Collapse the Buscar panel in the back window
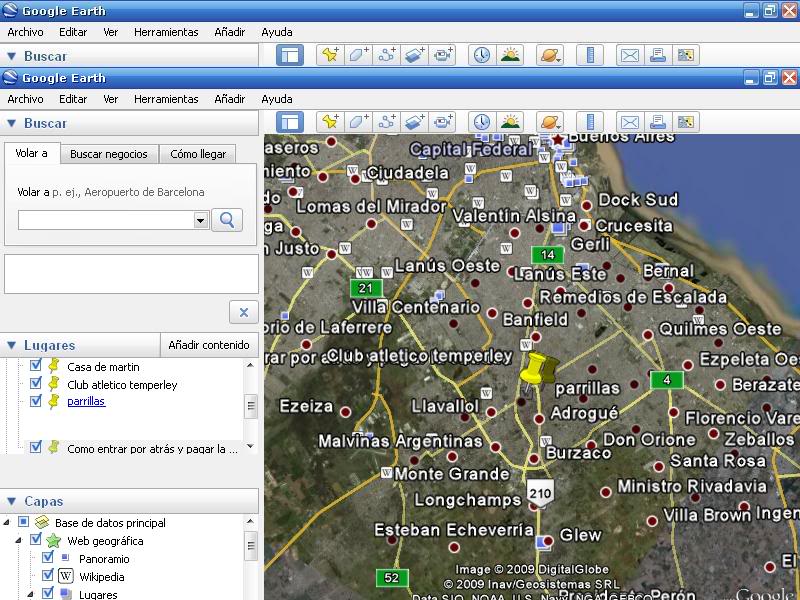Screen dimensions: 800x600 (x=12, y=56)
